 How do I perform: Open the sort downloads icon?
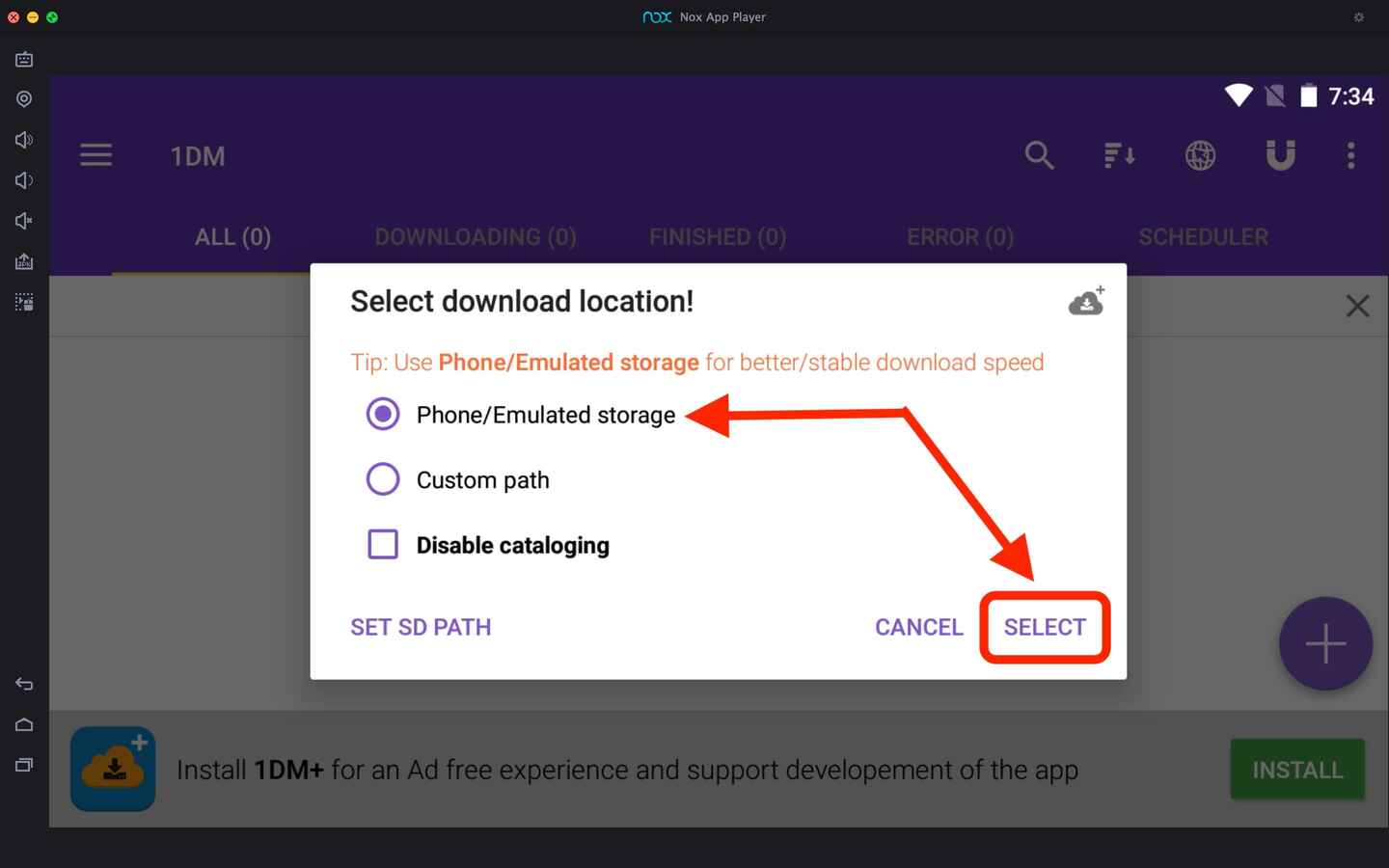(1119, 155)
